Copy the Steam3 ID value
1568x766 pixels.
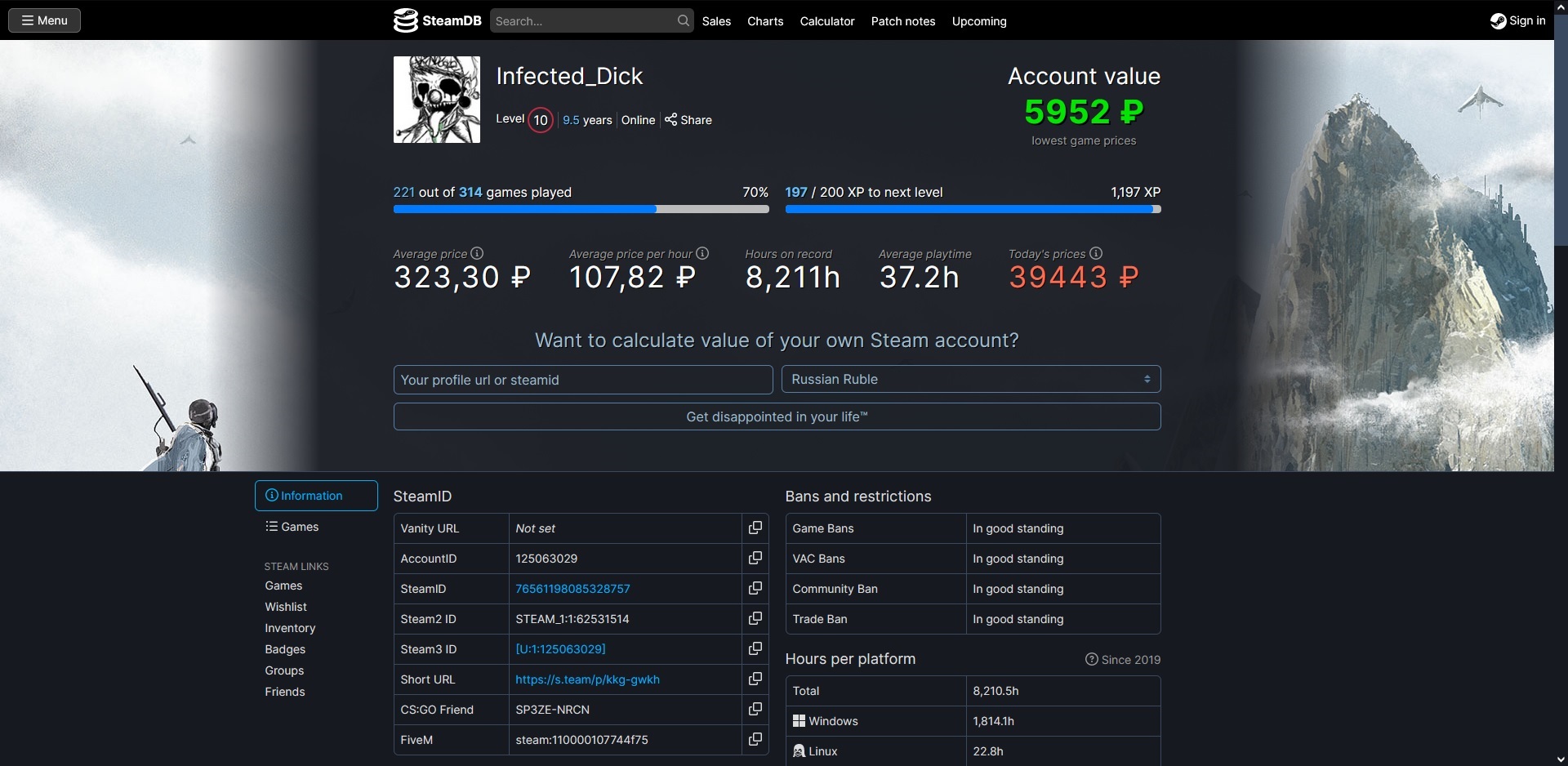(755, 648)
